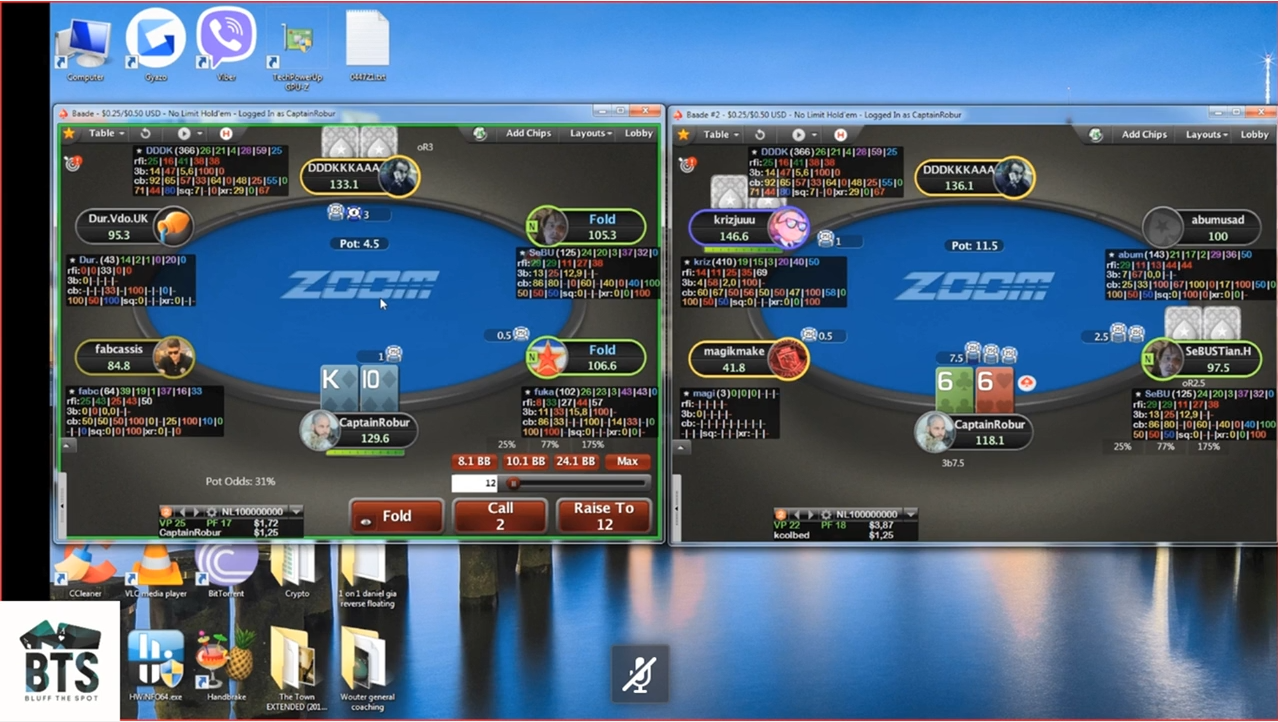The image size is (1278, 722).
Task: Open the Handbrake desktop icon
Action: click(226, 663)
